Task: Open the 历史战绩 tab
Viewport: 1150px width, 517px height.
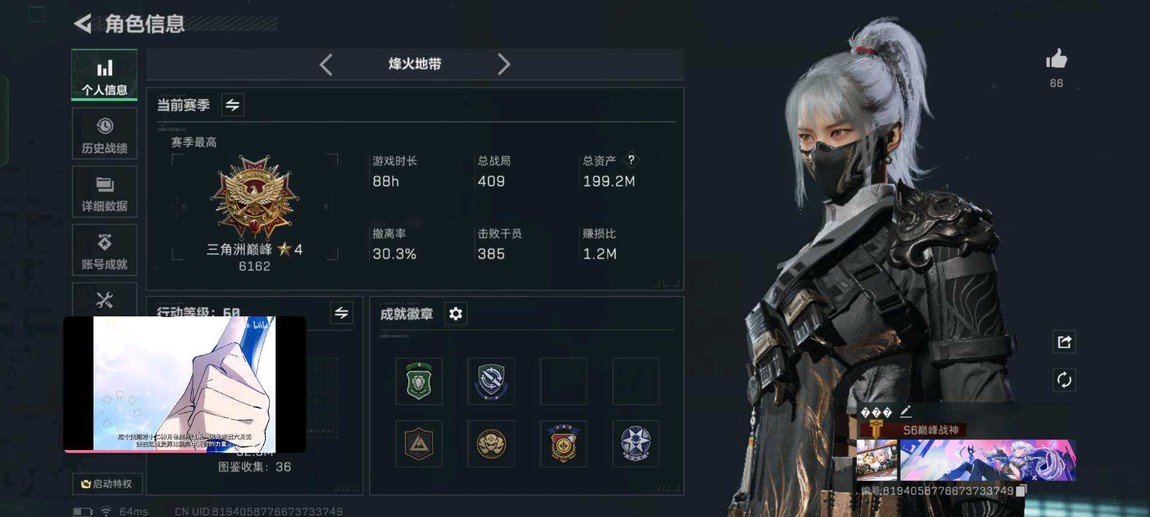Action: click(104, 134)
